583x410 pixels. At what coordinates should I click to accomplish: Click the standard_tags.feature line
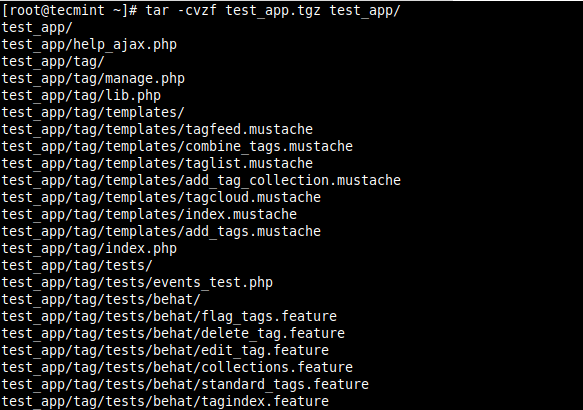pos(185,385)
